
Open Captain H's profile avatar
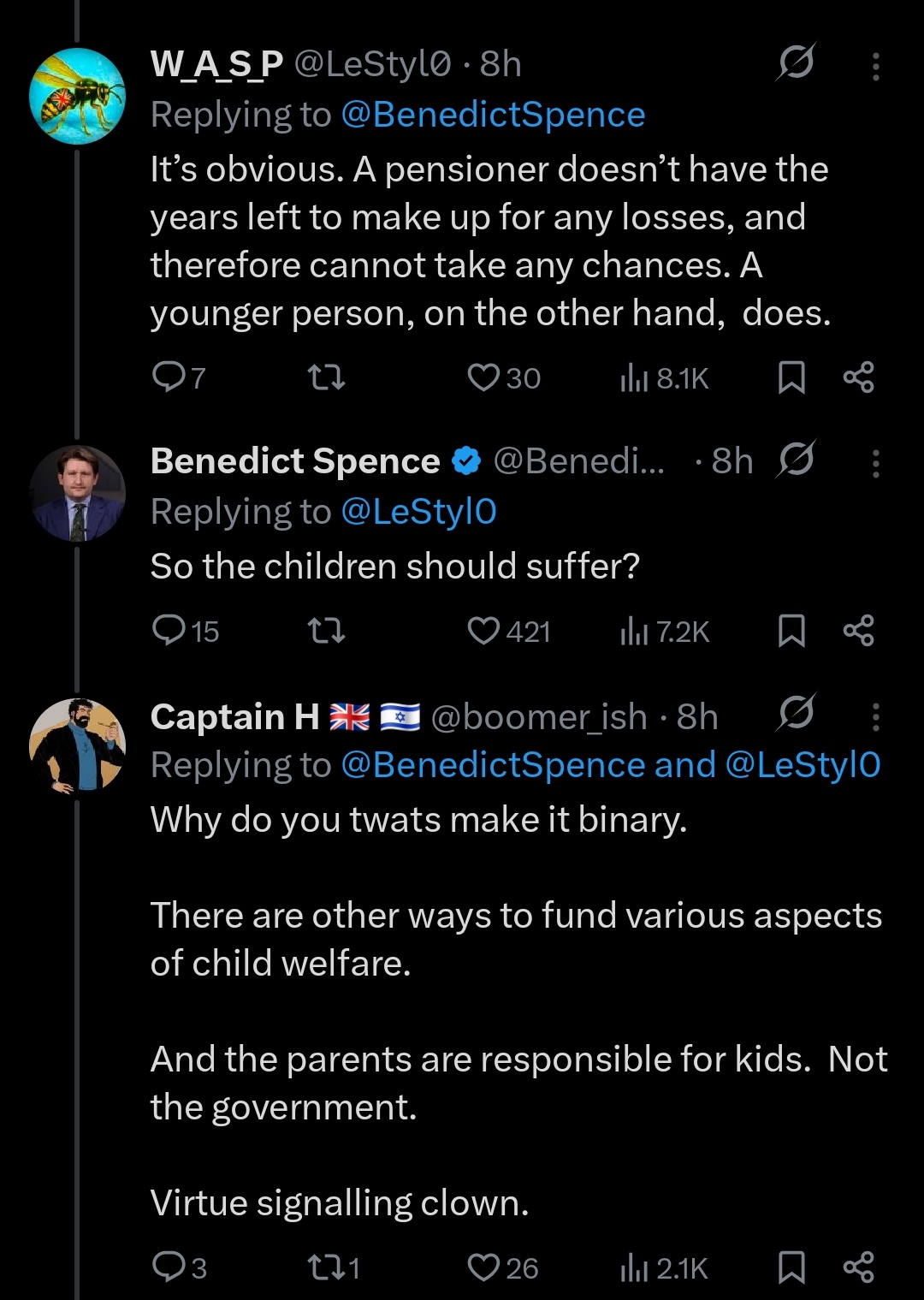(x=77, y=745)
